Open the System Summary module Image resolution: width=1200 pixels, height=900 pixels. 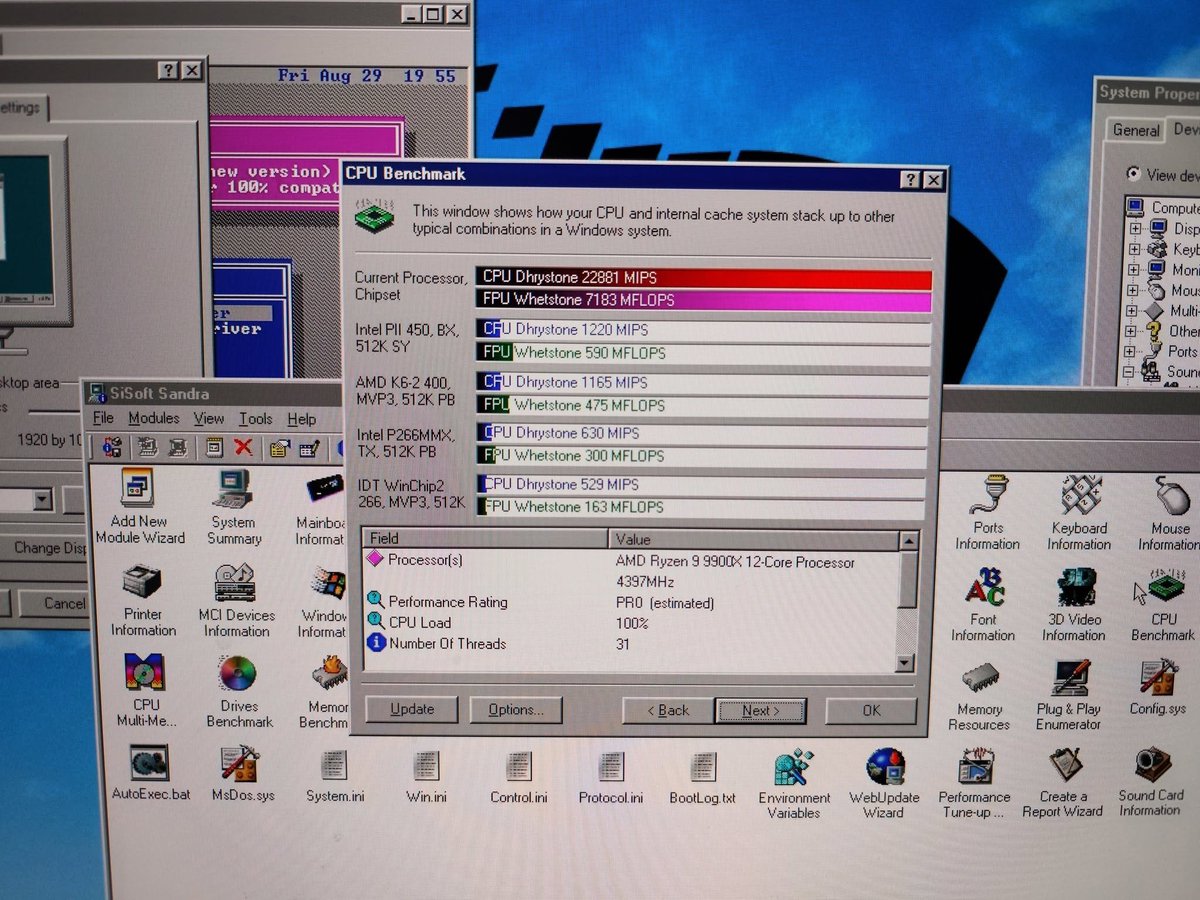pos(233,506)
